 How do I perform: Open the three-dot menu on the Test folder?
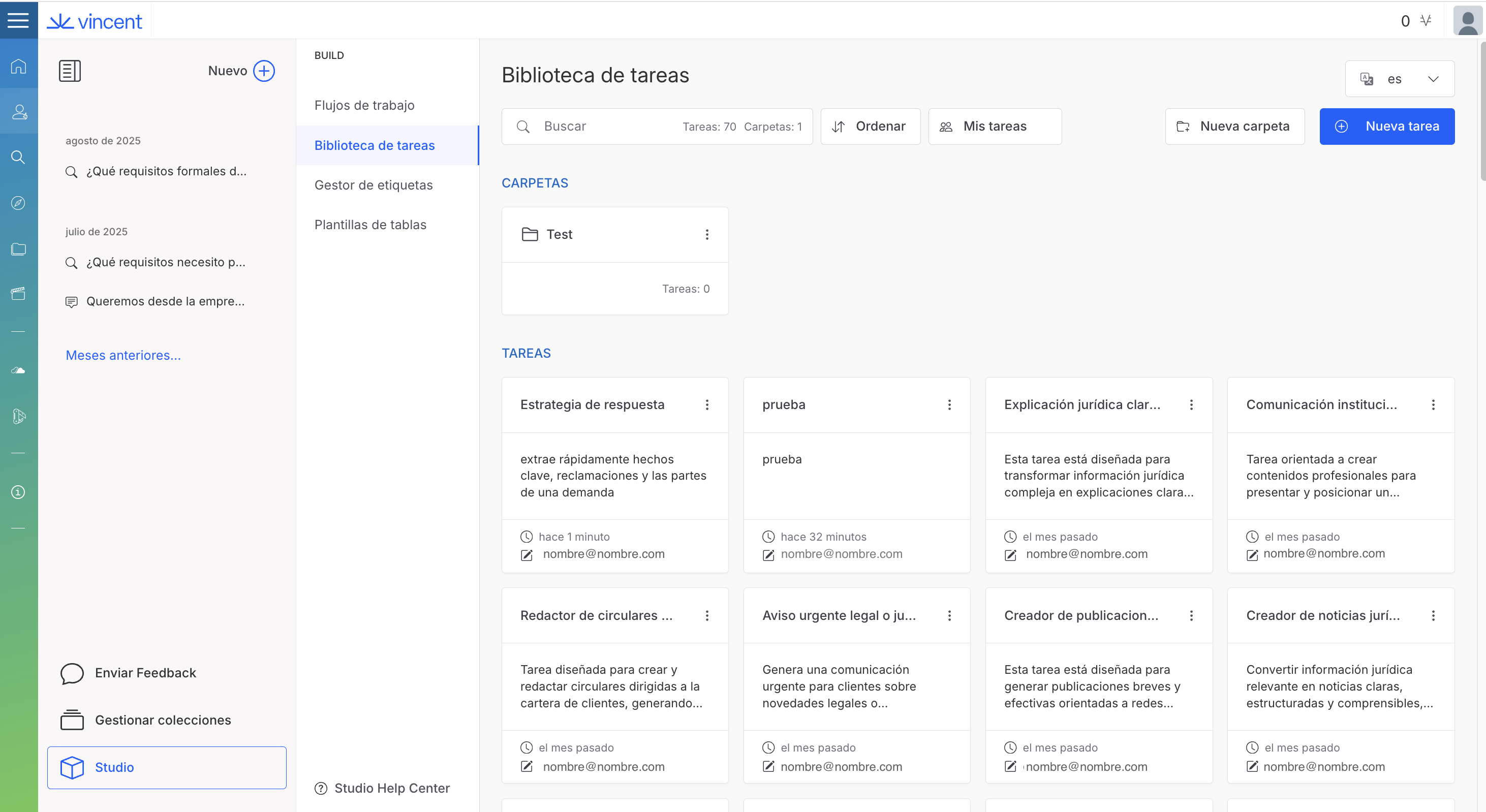tap(706, 235)
